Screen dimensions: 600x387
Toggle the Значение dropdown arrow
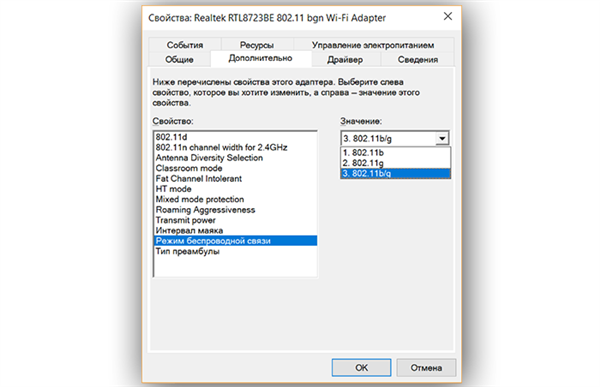point(442,138)
